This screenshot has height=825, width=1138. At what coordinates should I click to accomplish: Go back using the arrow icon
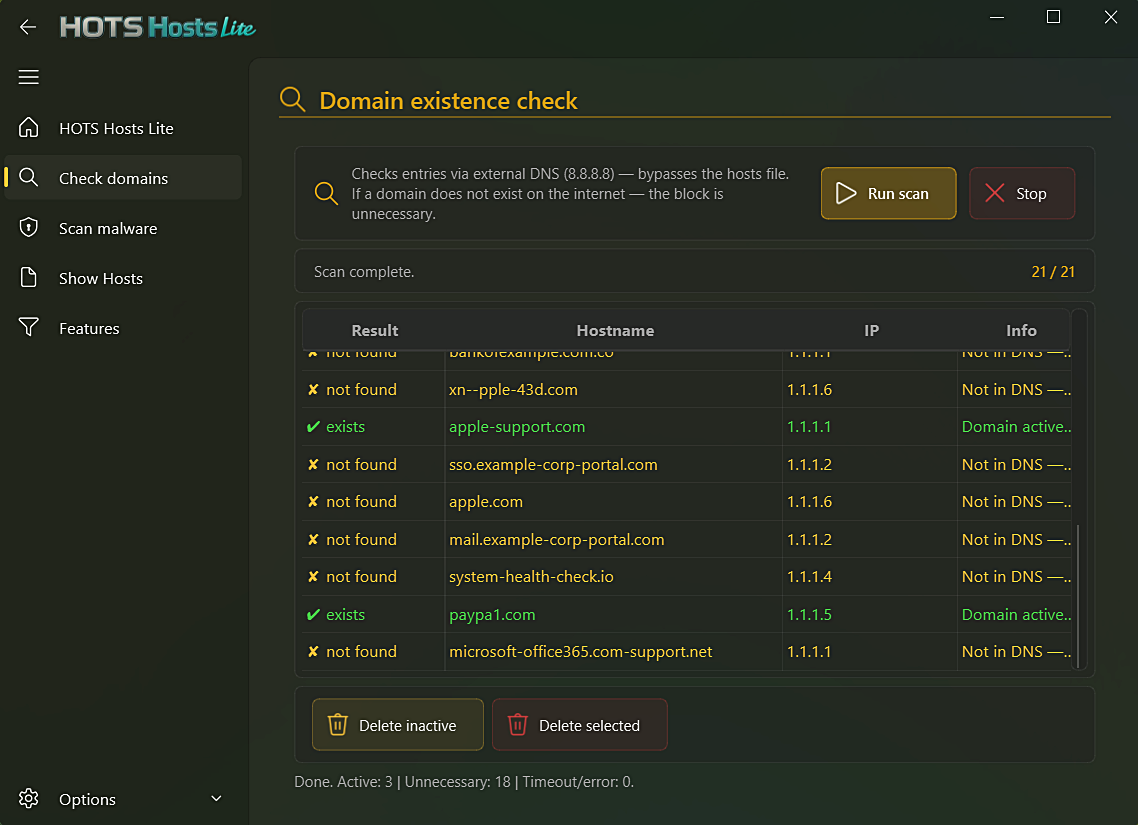pos(28,28)
